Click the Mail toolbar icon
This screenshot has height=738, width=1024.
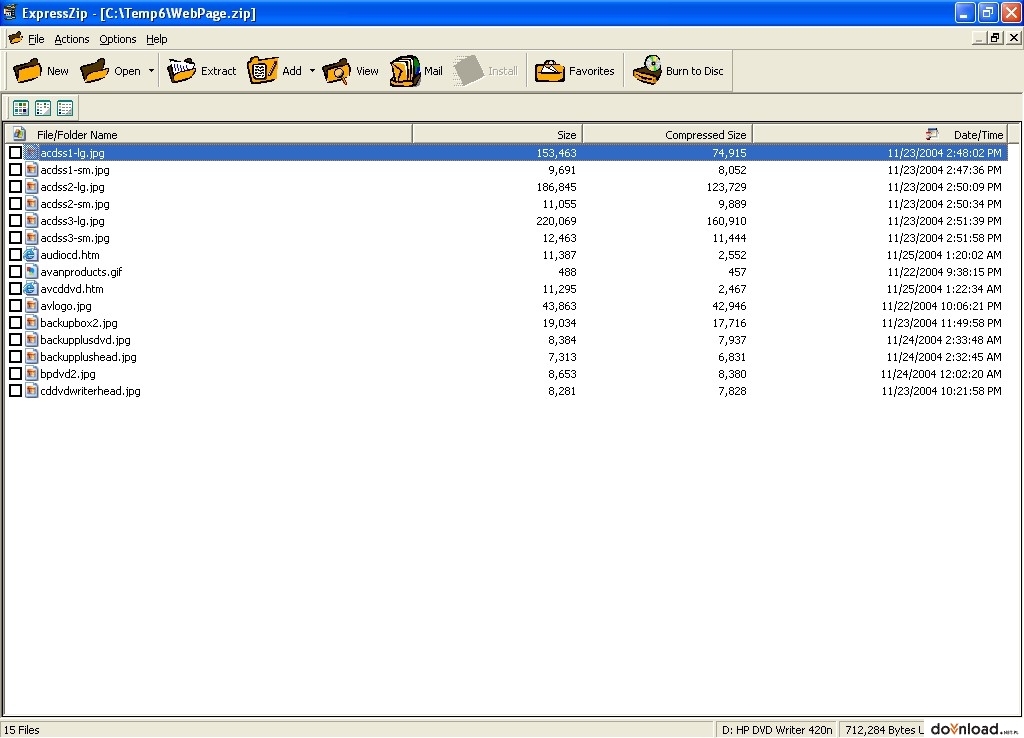click(x=405, y=71)
